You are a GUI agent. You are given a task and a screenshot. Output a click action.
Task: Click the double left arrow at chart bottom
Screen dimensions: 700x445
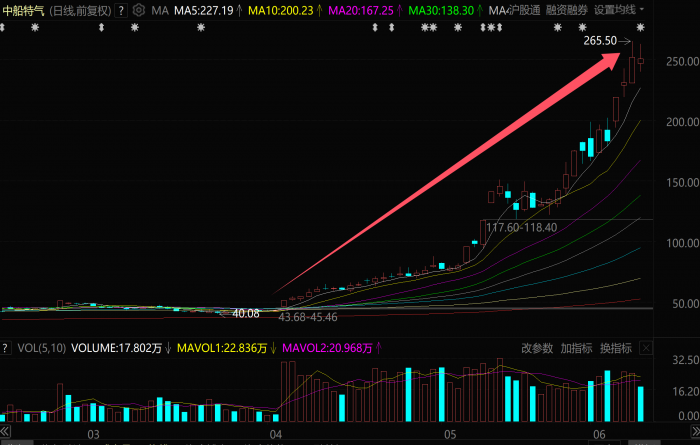point(5,432)
